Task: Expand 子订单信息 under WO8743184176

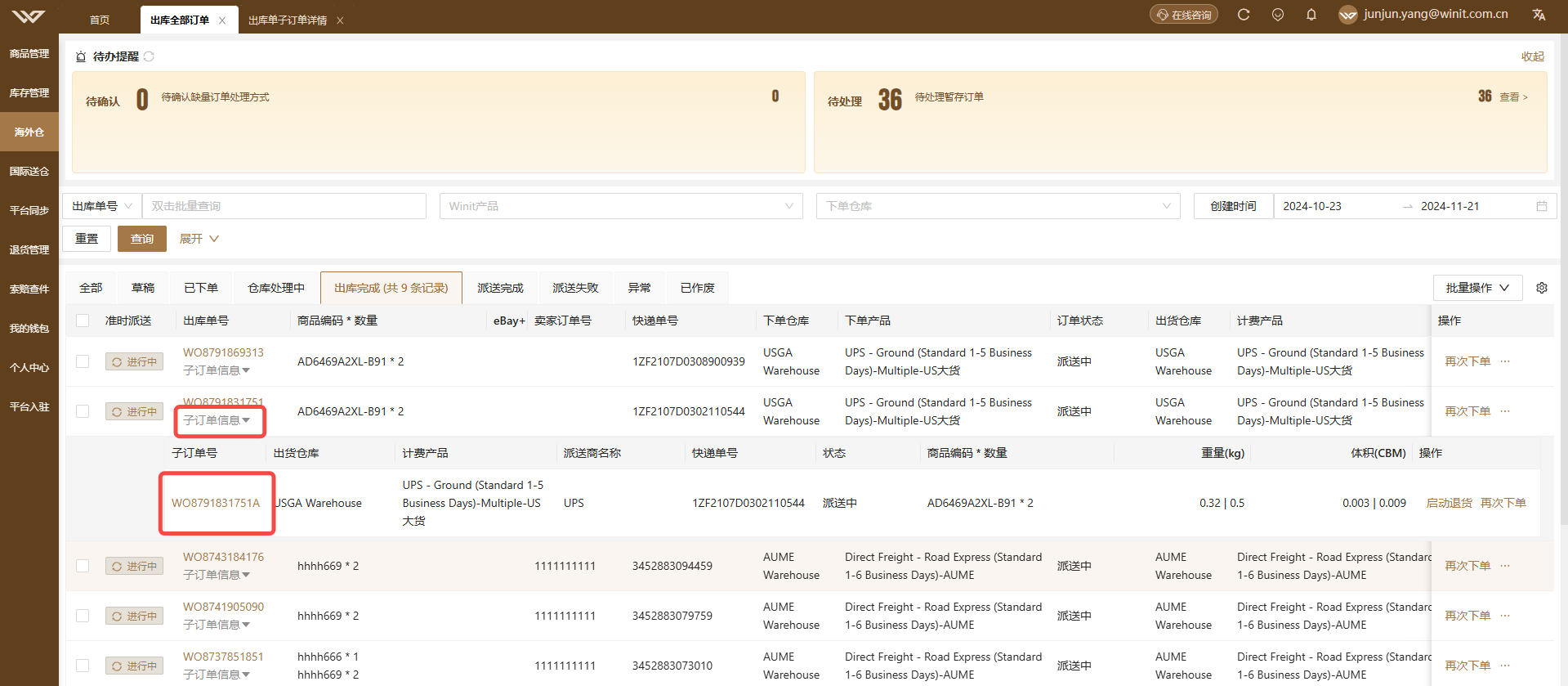Action: pos(217,575)
